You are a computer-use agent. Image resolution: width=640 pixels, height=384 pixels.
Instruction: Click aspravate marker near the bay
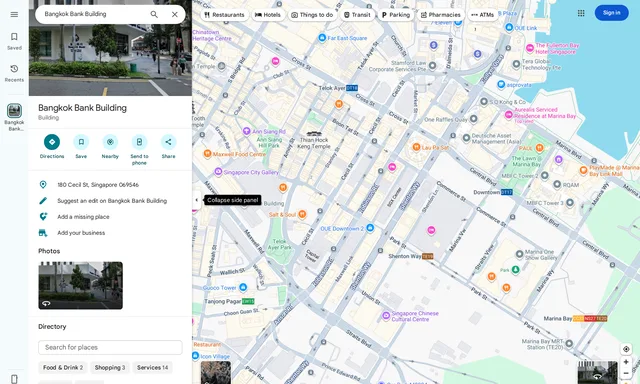[501, 84]
